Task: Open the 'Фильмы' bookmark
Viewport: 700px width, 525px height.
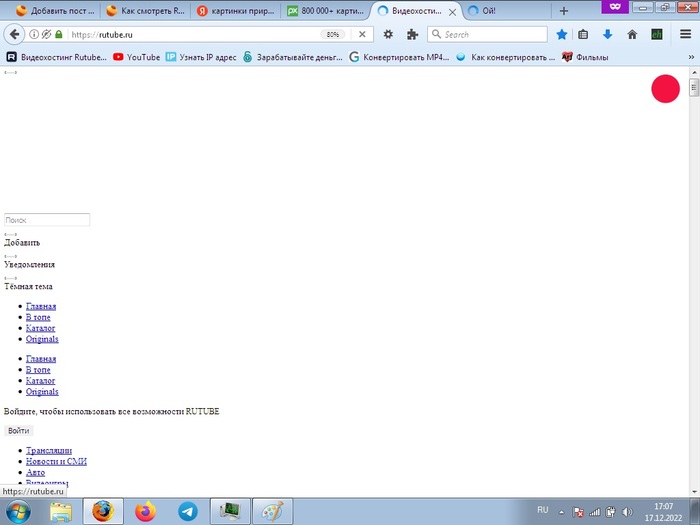Action: 585,57
